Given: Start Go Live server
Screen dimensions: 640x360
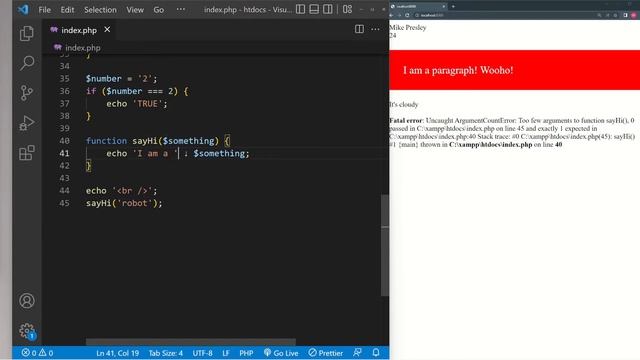Looking at the screenshot, I should (x=281, y=353).
